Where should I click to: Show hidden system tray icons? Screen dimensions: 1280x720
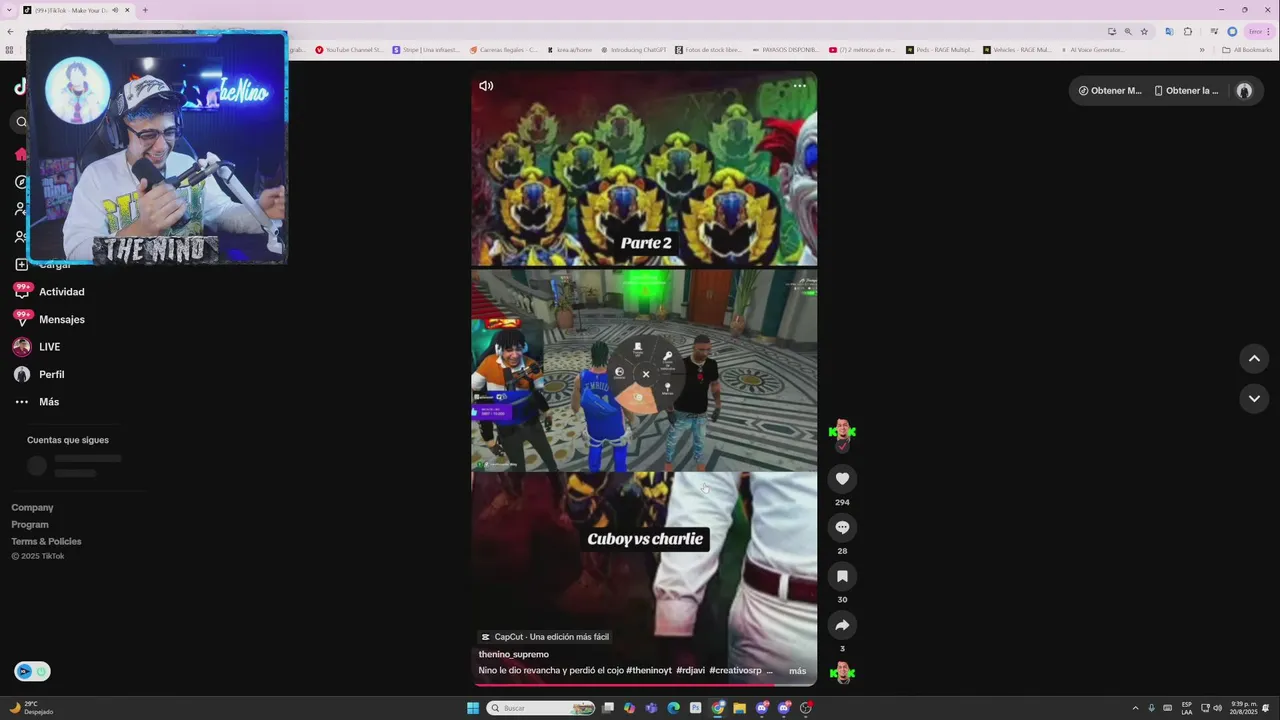coord(1135,708)
